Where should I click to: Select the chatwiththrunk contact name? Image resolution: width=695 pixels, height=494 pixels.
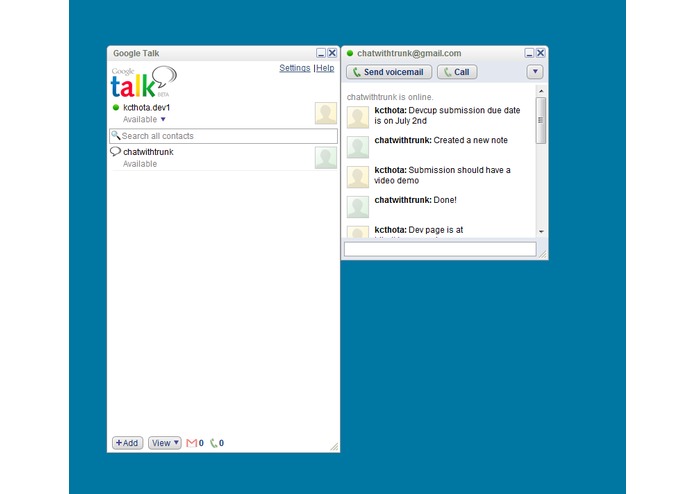tap(148, 152)
